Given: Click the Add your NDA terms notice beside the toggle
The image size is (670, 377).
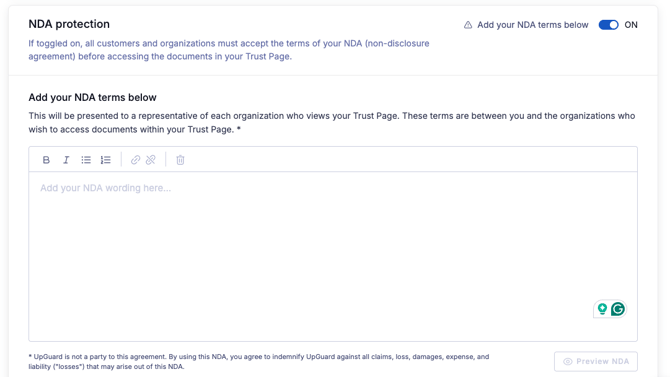Looking at the screenshot, I should click(x=532, y=25).
